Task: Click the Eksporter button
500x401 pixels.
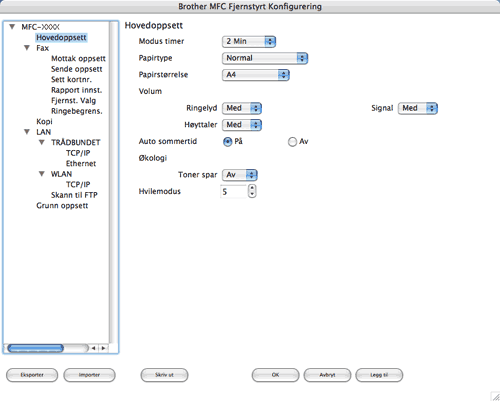Action: pos(32,375)
